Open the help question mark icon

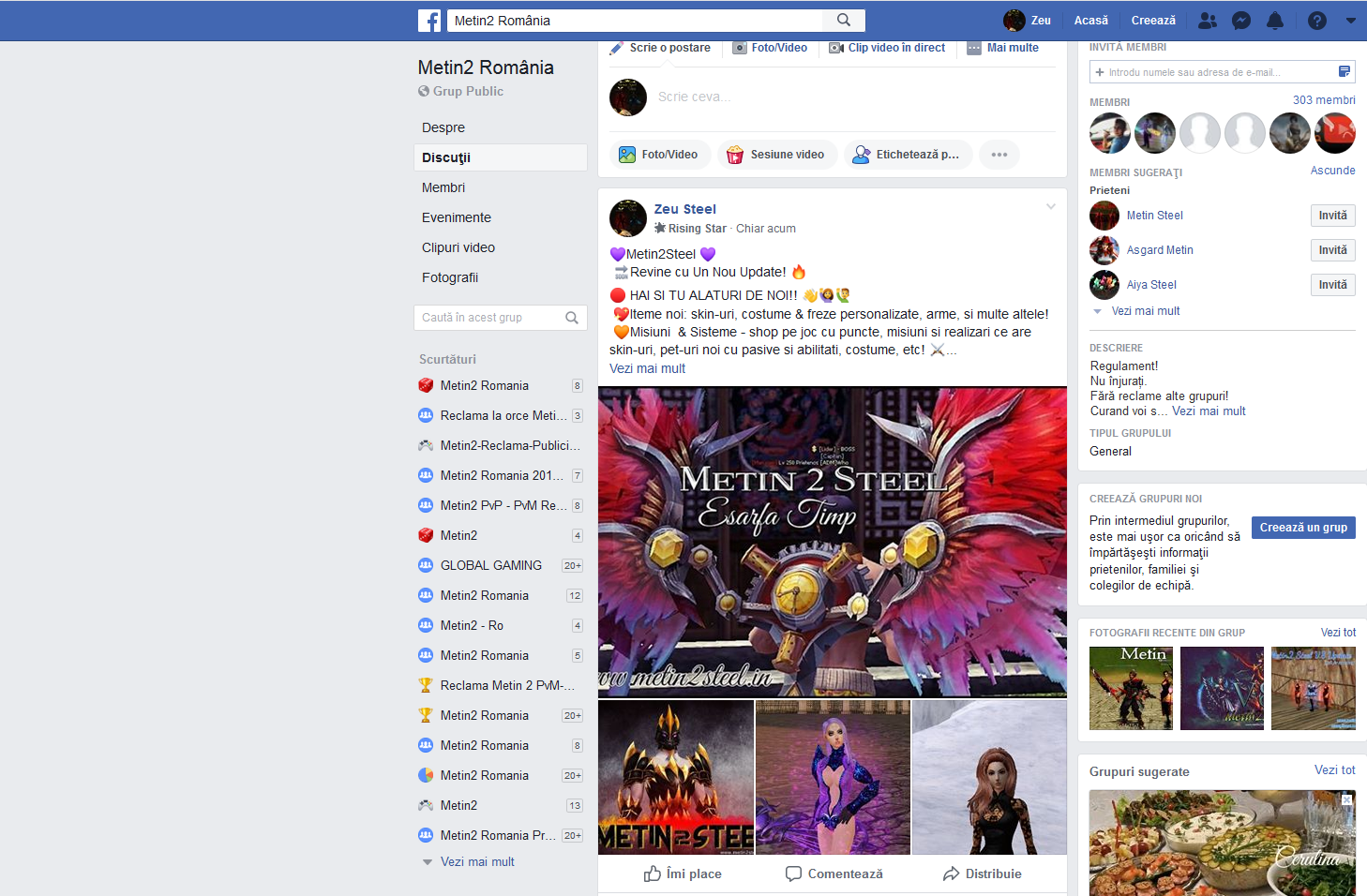coord(1317,21)
